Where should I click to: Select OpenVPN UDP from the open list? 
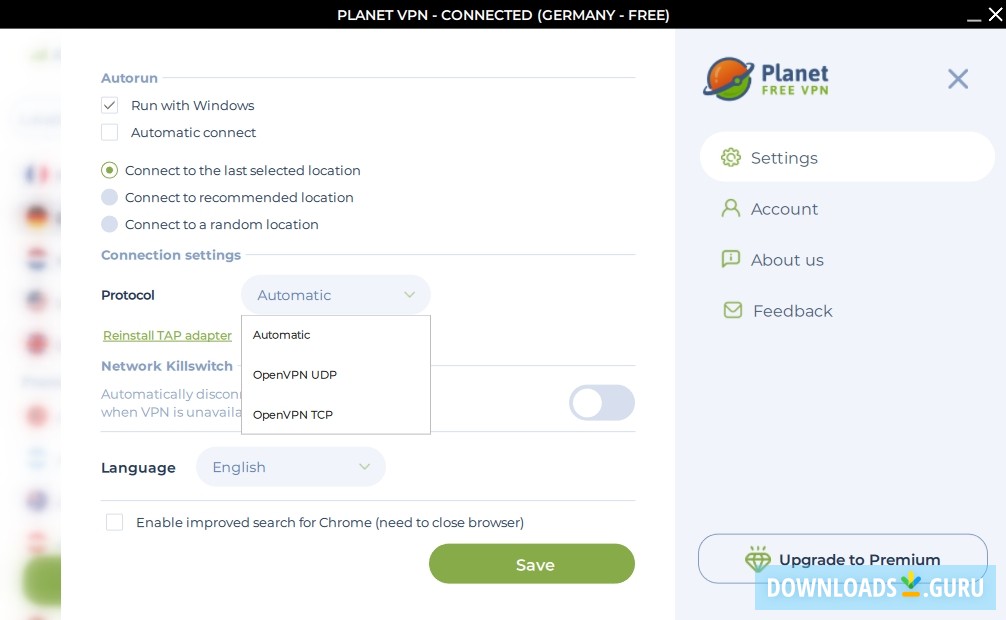click(x=295, y=375)
